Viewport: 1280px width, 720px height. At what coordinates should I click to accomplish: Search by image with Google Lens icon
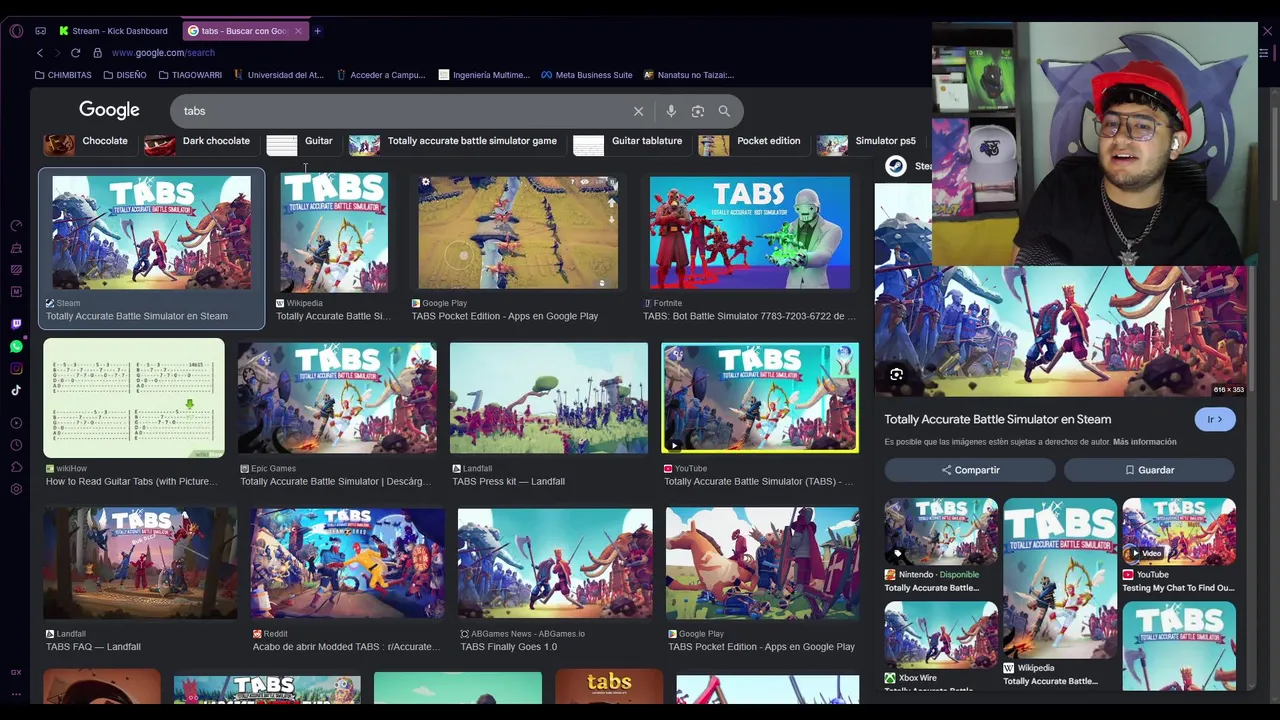698,111
